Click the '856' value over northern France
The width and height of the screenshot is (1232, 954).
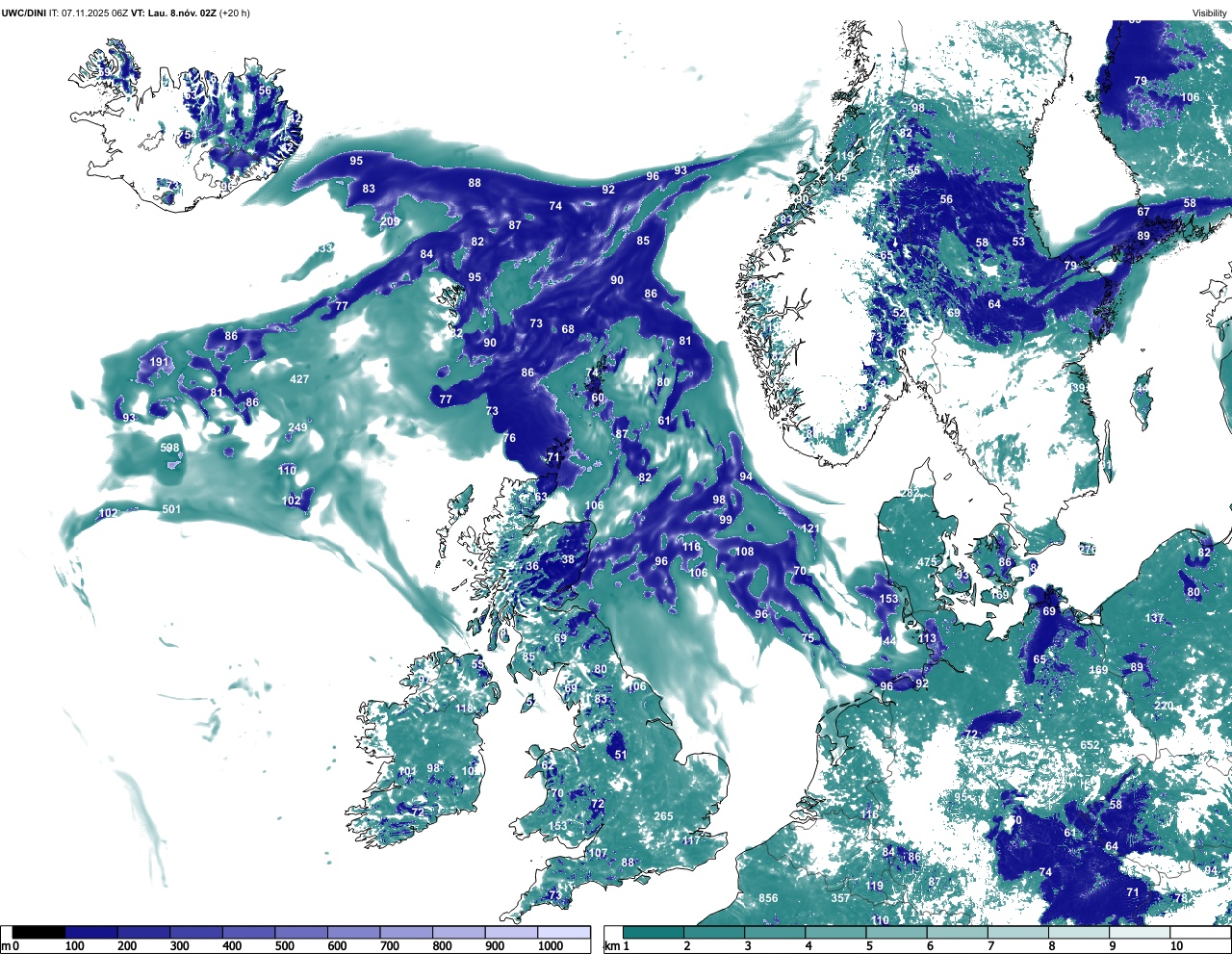(768, 898)
